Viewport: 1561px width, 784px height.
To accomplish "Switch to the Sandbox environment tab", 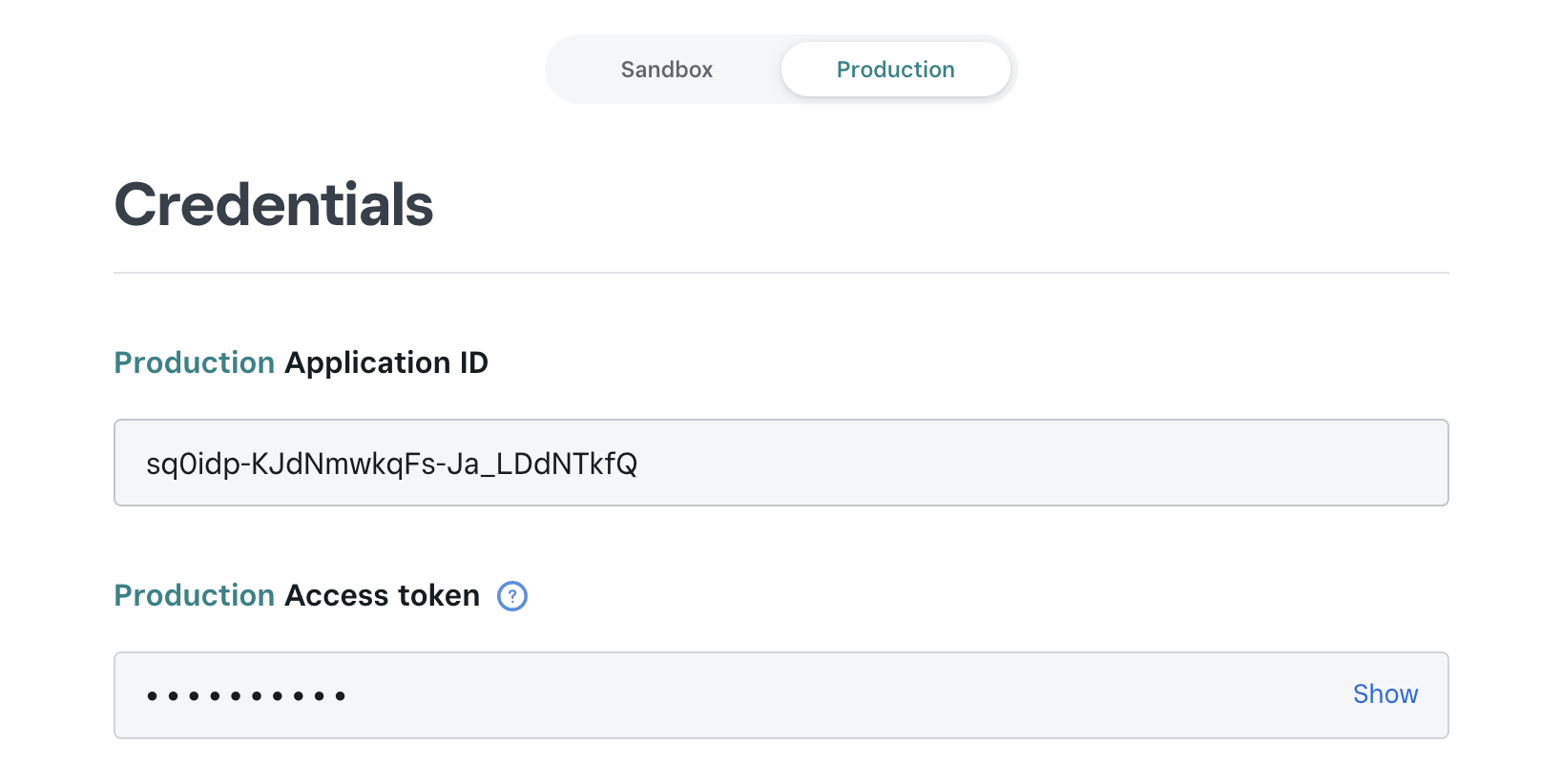I will (667, 70).
